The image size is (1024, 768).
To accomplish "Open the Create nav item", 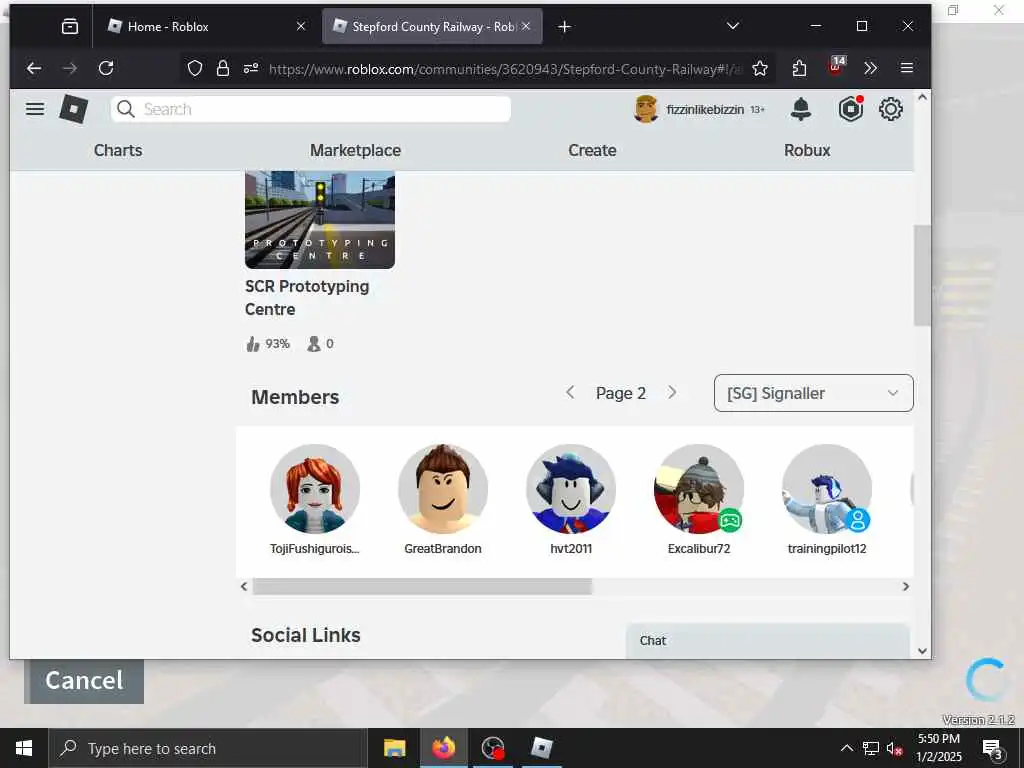I will click(592, 150).
